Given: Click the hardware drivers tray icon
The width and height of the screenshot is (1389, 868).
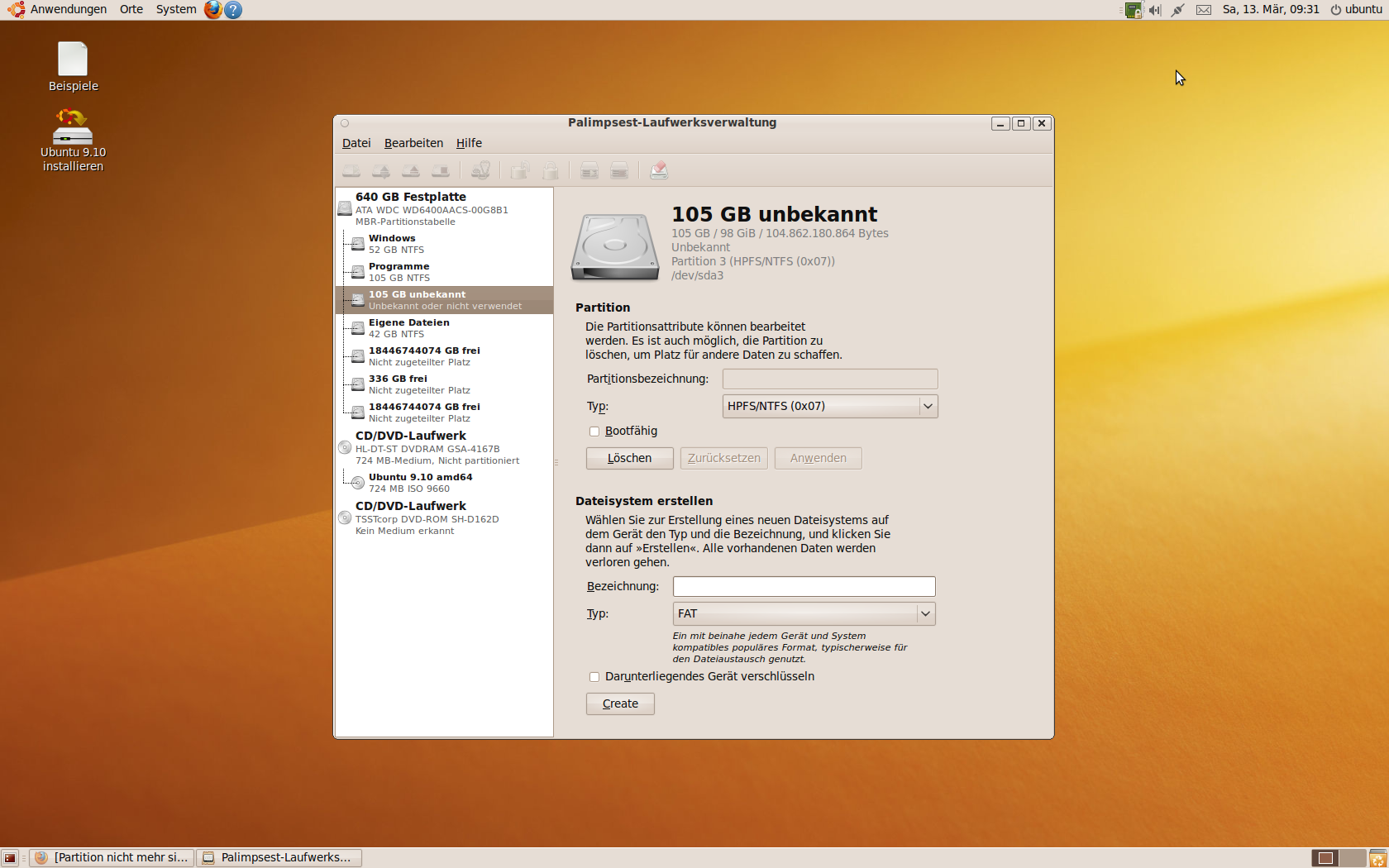Looking at the screenshot, I should [1134, 10].
